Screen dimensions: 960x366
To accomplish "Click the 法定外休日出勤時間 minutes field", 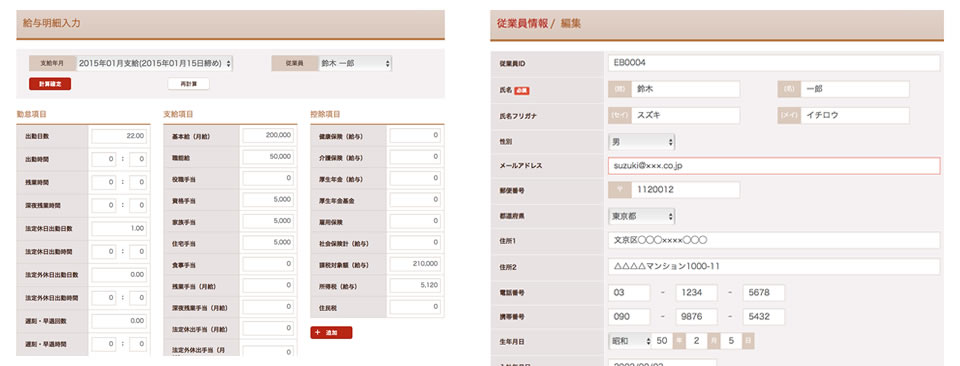I will pyautogui.click(x=138, y=298).
